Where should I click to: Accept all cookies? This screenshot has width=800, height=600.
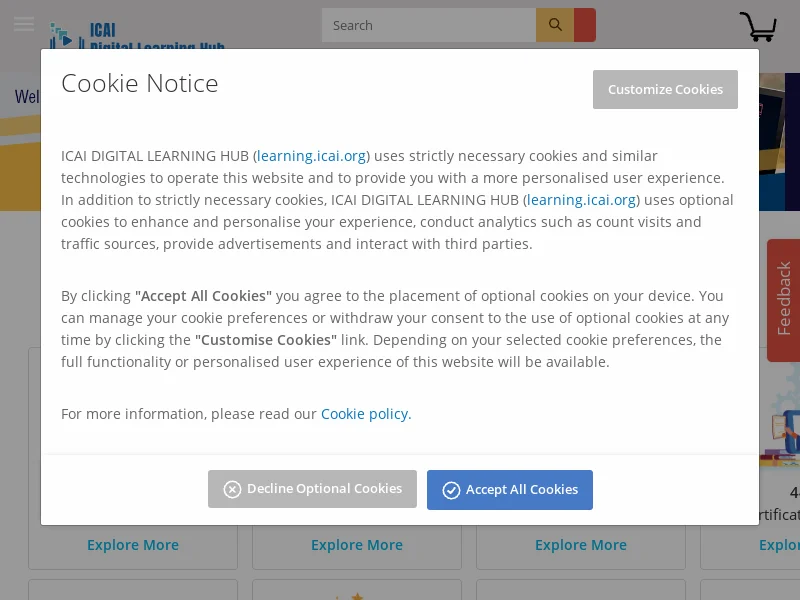510,490
